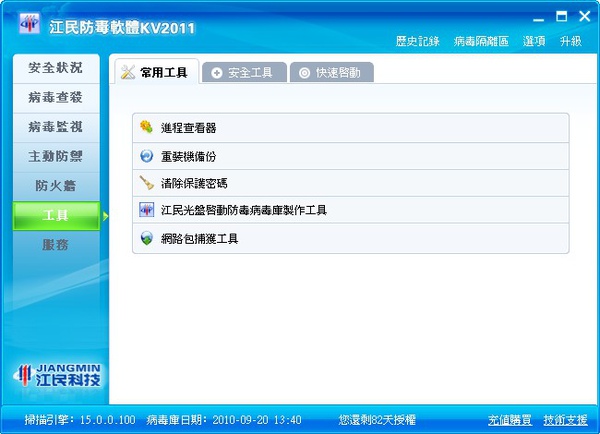Click the reinstall backup blue arrow icon

(x=146, y=156)
